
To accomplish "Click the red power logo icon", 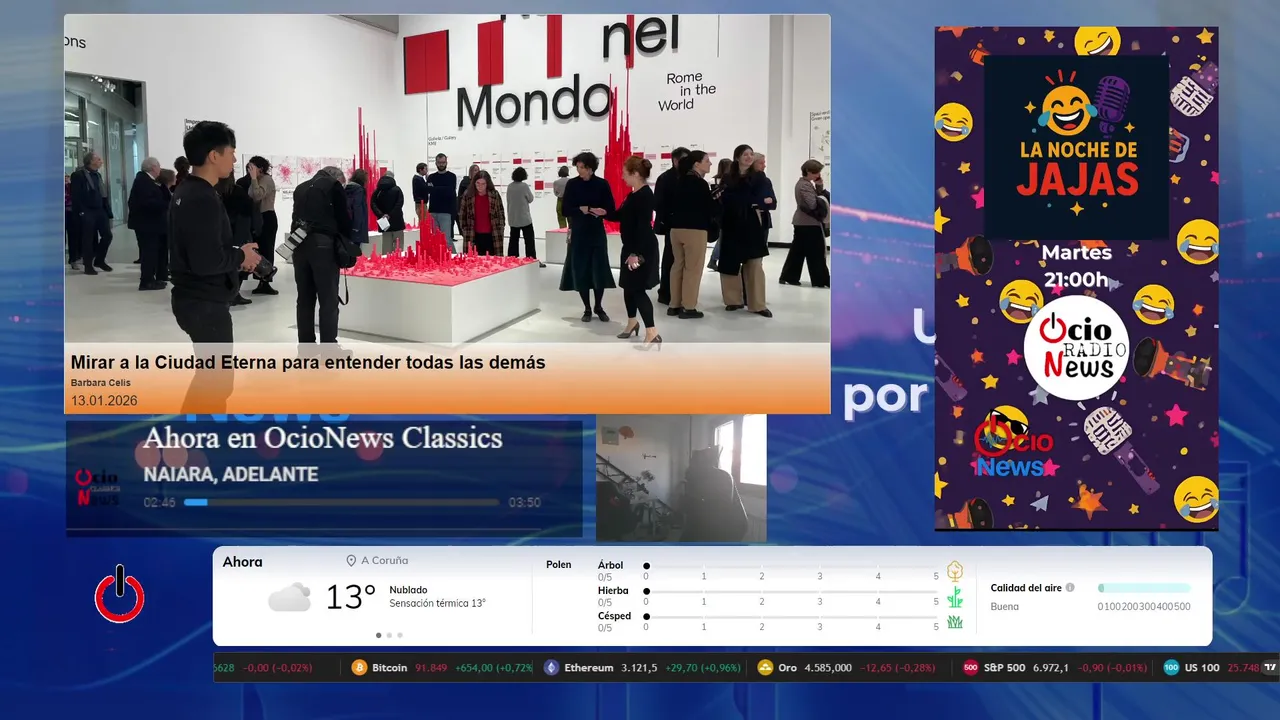I will pos(120,594).
